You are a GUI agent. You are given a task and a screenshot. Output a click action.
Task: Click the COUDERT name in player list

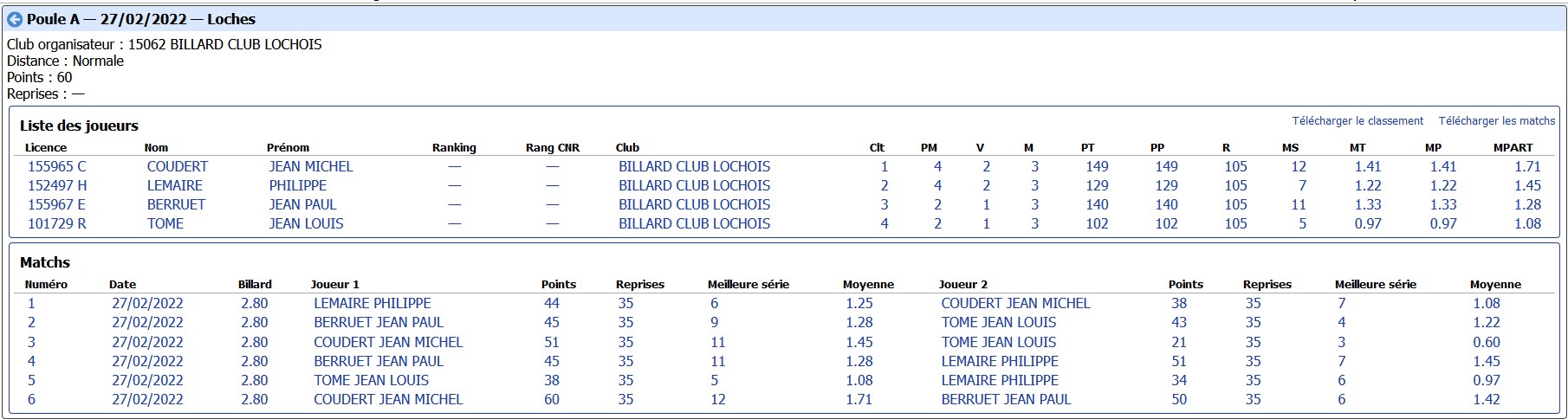point(177,166)
